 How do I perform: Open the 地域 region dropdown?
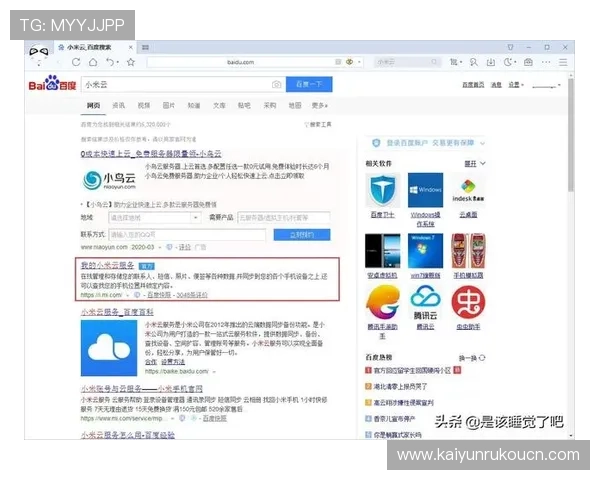tap(155, 218)
